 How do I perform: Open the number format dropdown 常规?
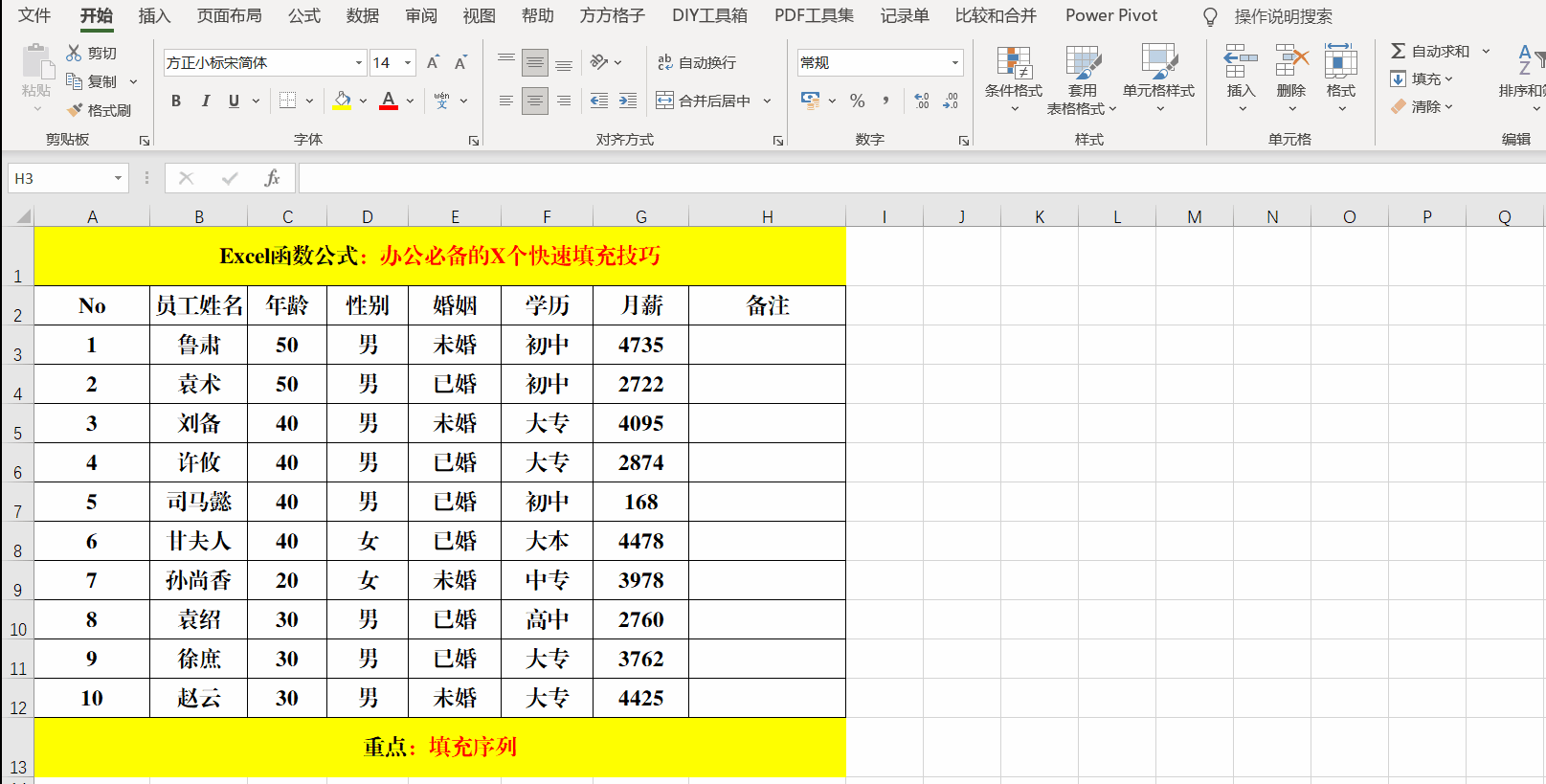[955, 62]
